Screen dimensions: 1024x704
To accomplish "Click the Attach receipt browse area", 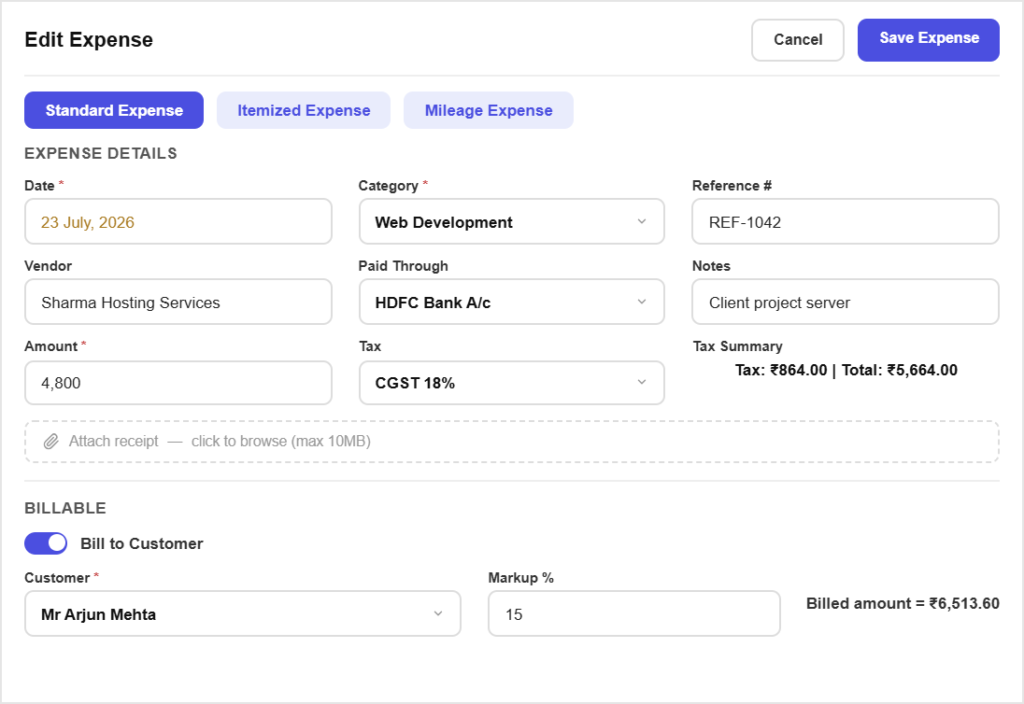I will [511, 441].
